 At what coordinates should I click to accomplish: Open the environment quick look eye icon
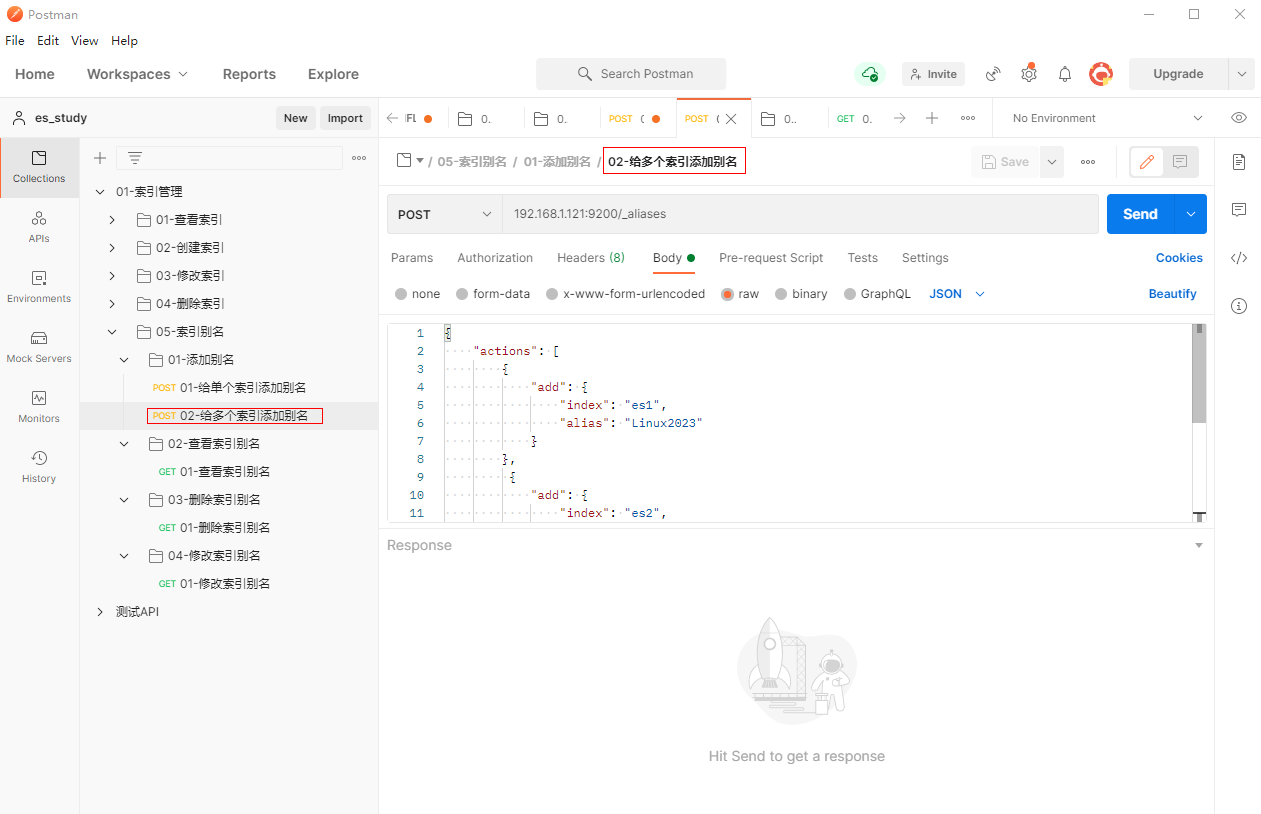tap(1239, 118)
